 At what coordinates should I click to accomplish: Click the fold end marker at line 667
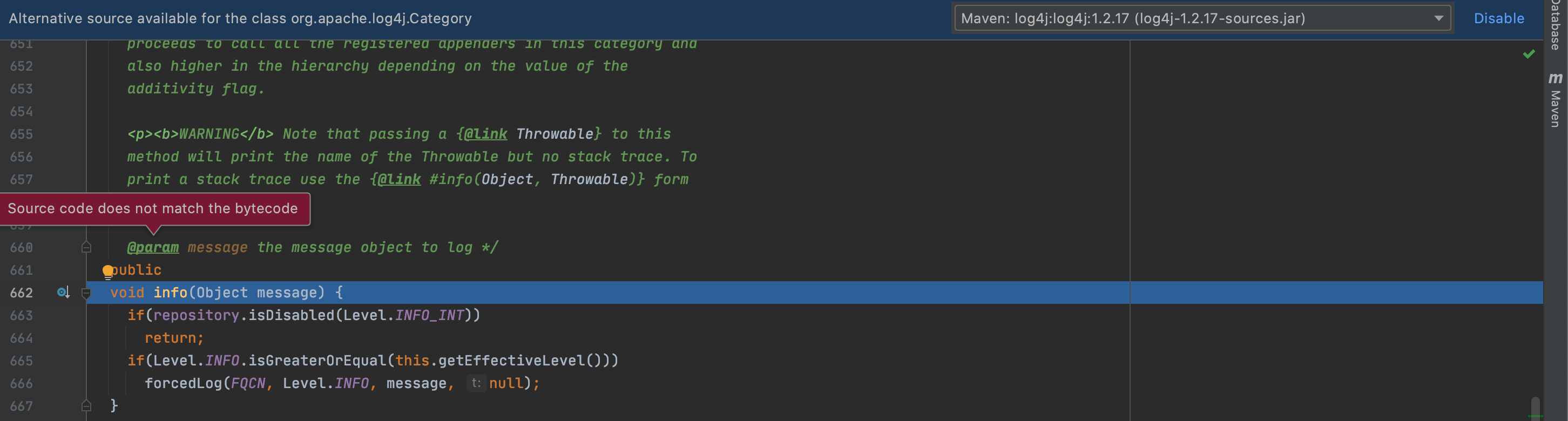click(86, 405)
